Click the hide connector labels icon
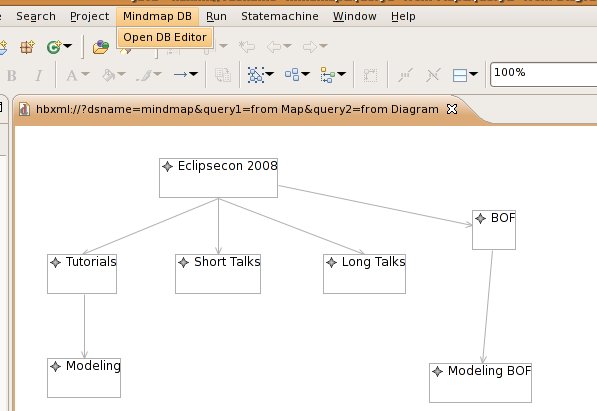This screenshot has height=411, width=597. [x=433, y=75]
